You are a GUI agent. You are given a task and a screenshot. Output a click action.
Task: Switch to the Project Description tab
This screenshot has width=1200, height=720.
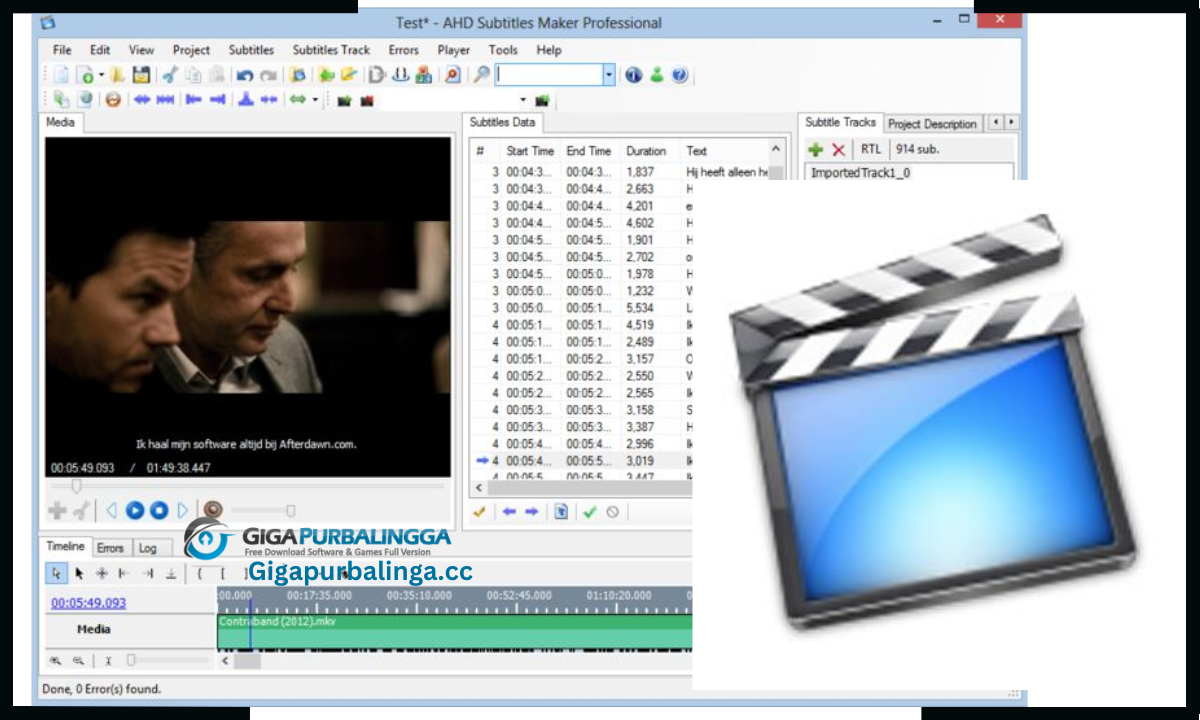coord(932,124)
